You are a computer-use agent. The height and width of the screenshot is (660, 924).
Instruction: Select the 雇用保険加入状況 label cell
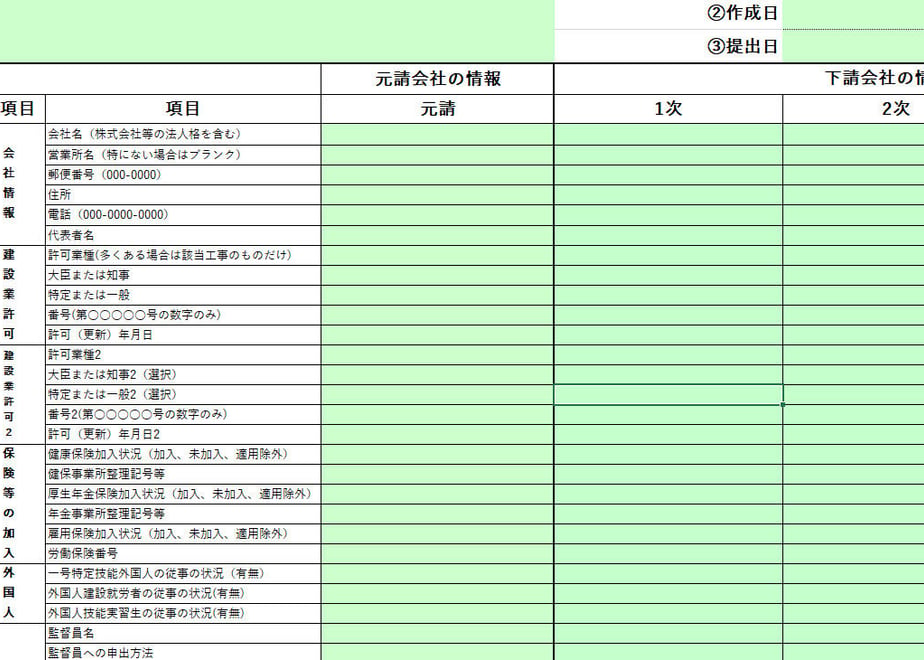tap(183, 534)
